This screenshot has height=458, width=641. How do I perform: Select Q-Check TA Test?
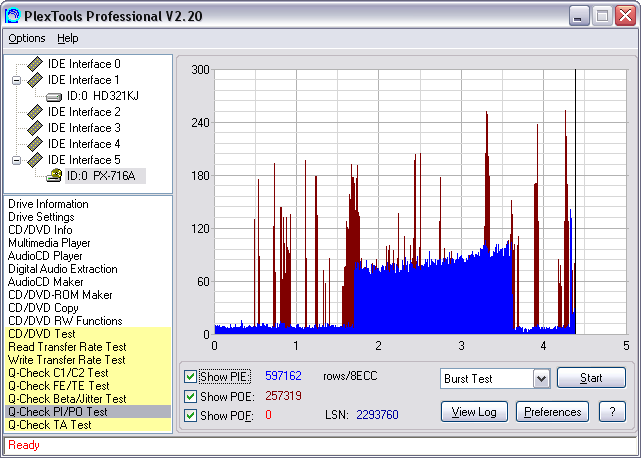pos(88,425)
